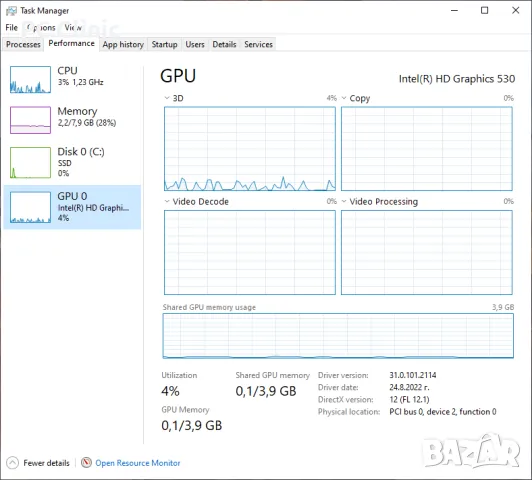The image size is (532, 480).
Task: Click the GPU Memory 0,1/3,9 GB value
Action: pyautogui.click(x=192, y=425)
